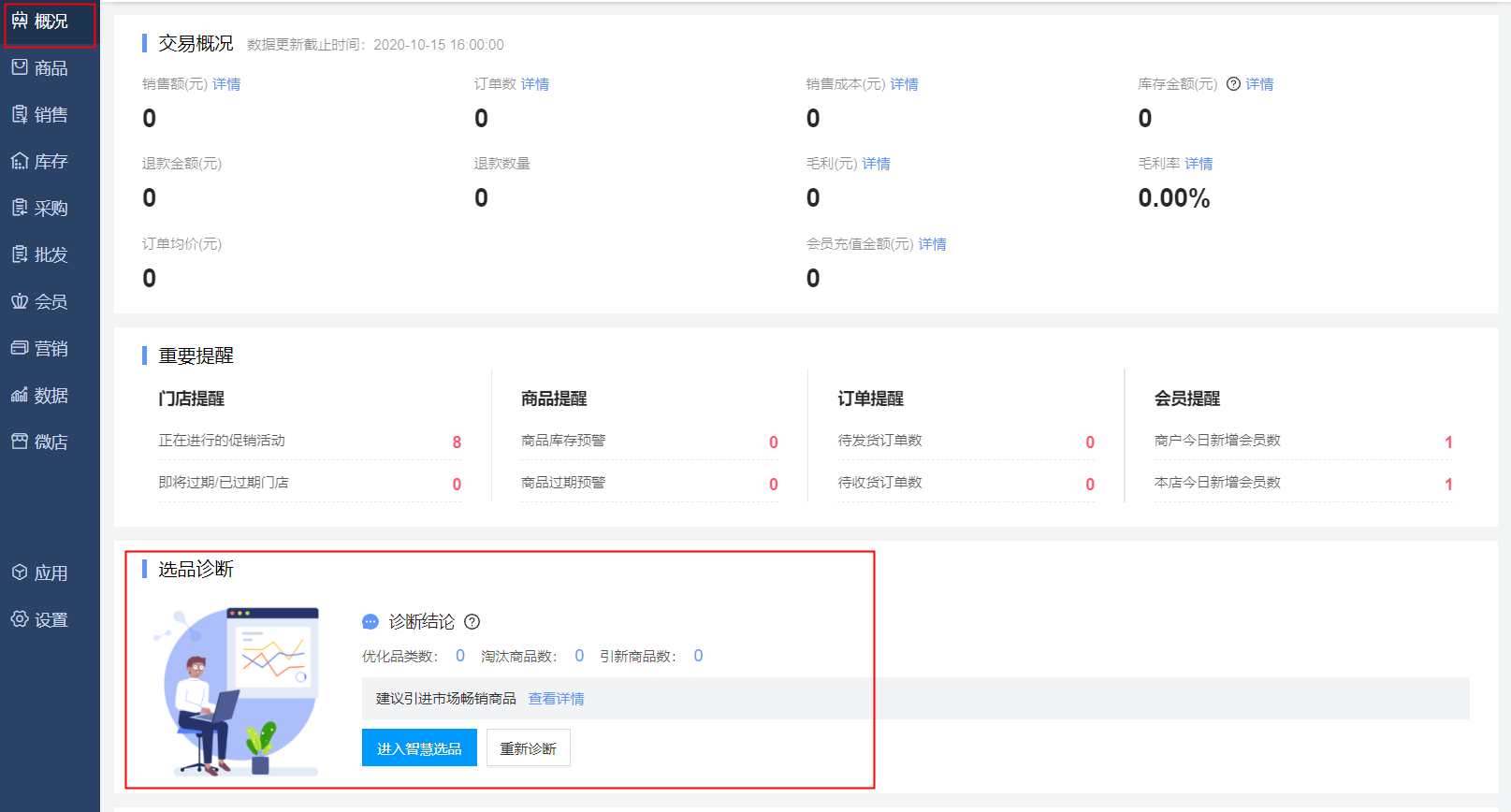The width and height of the screenshot is (1511, 812).
Task: Open the 数据 chart icon in sidebar
Action: pos(20,396)
